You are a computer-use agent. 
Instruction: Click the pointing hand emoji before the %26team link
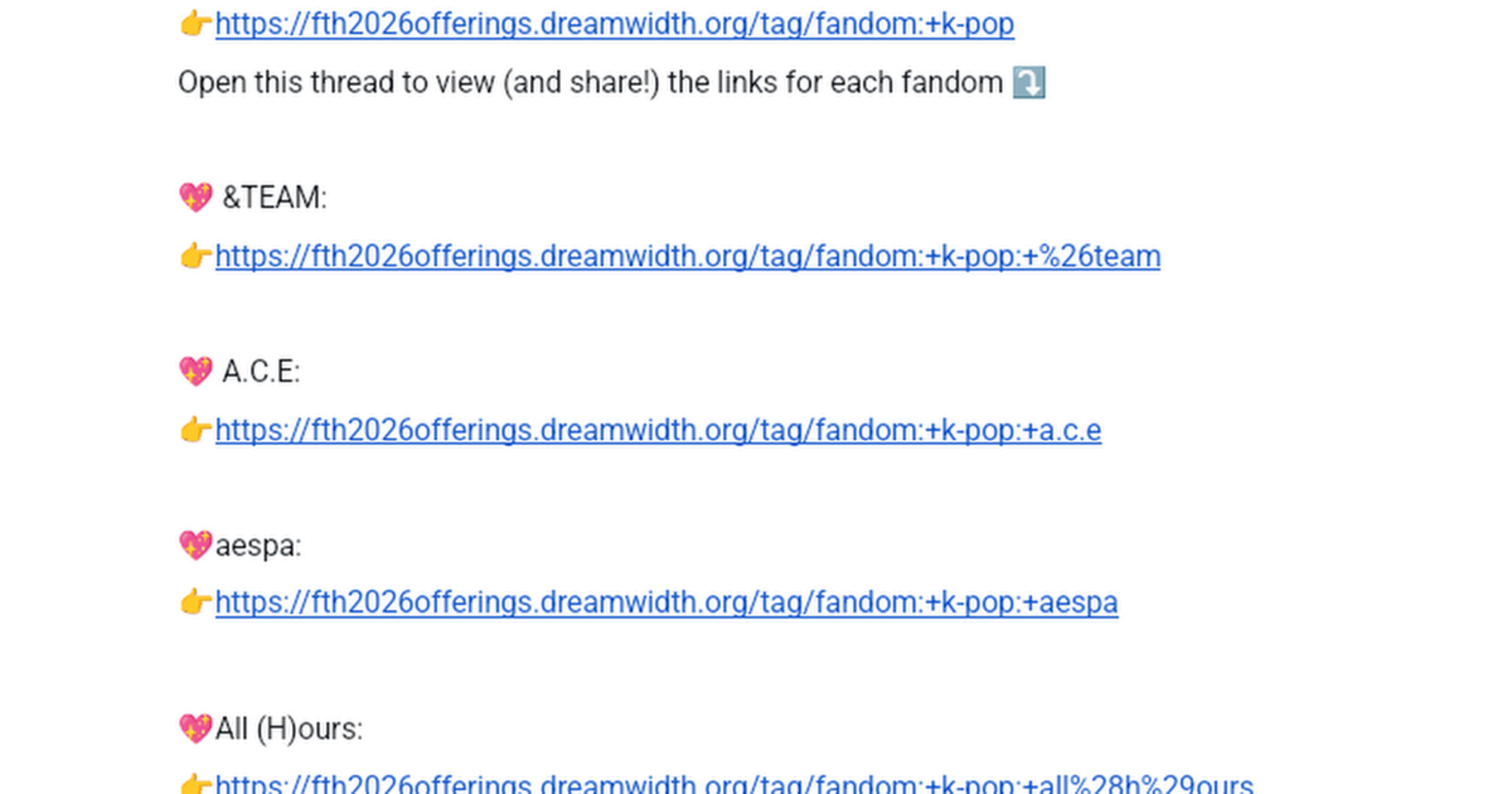point(196,256)
